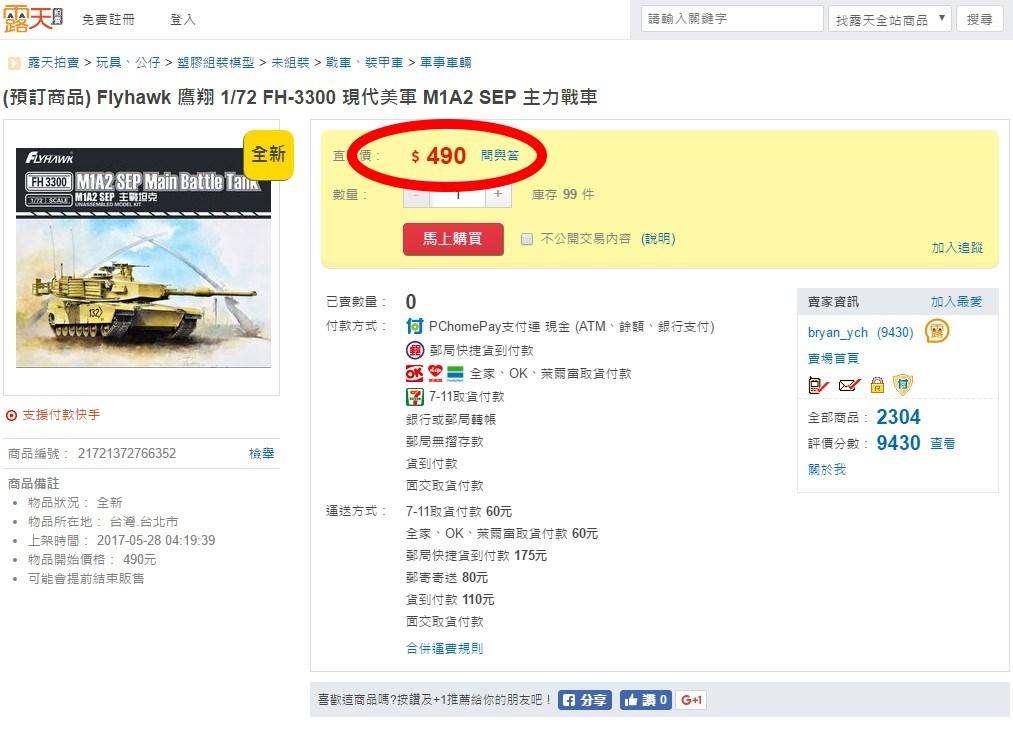Increase quantity with the plus button
The width and height of the screenshot is (1013, 744).
(x=498, y=194)
